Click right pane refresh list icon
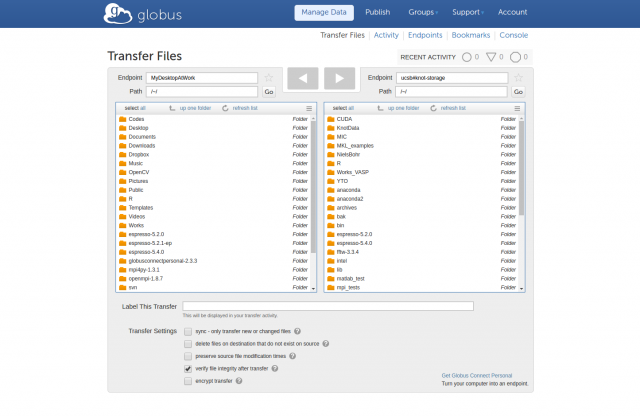Viewport: 640px width, 416px height. pyautogui.click(x=433, y=108)
